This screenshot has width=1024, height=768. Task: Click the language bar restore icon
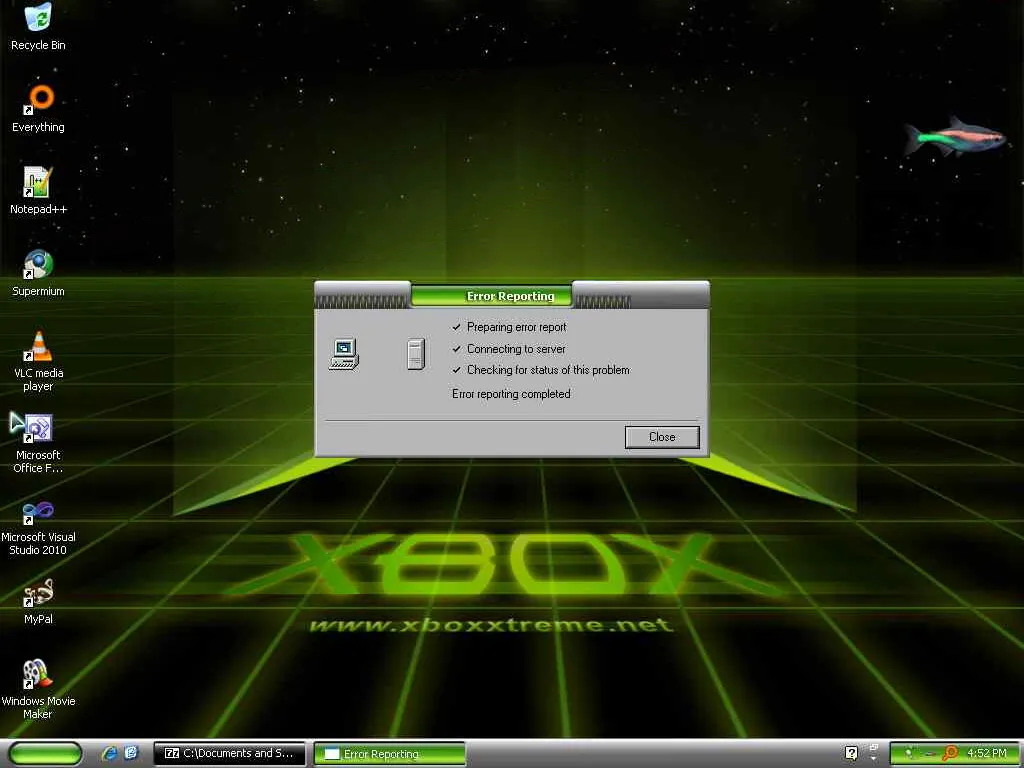click(874, 746)
